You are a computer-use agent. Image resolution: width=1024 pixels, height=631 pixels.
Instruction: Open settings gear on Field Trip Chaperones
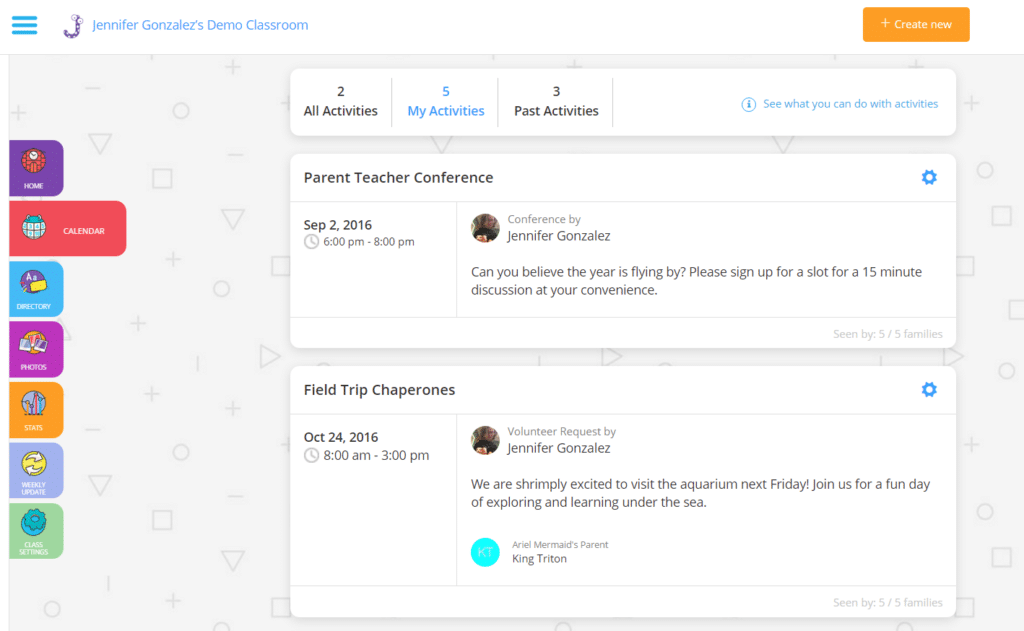click(929, 389)
